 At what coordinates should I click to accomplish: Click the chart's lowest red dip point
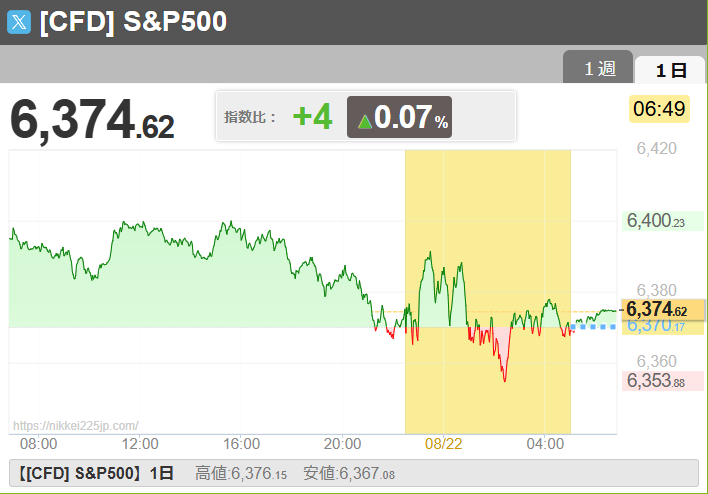pos(505,381)
